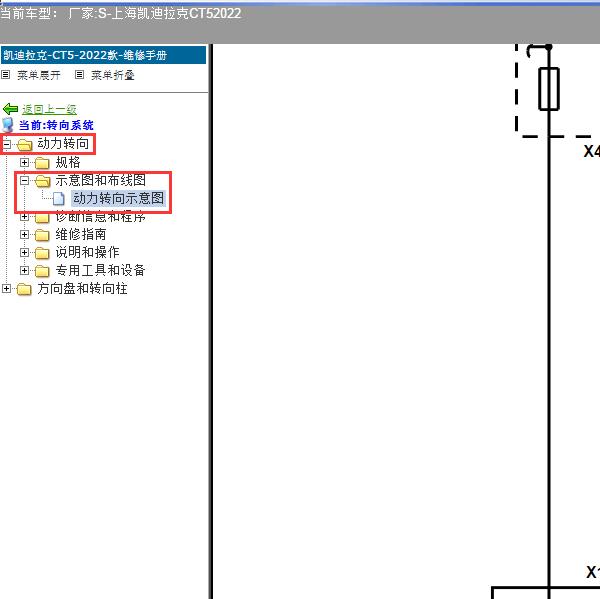
Task: Click the 说明和操作 folder icon
Action: pyautogui.click(x=42, y=253)
